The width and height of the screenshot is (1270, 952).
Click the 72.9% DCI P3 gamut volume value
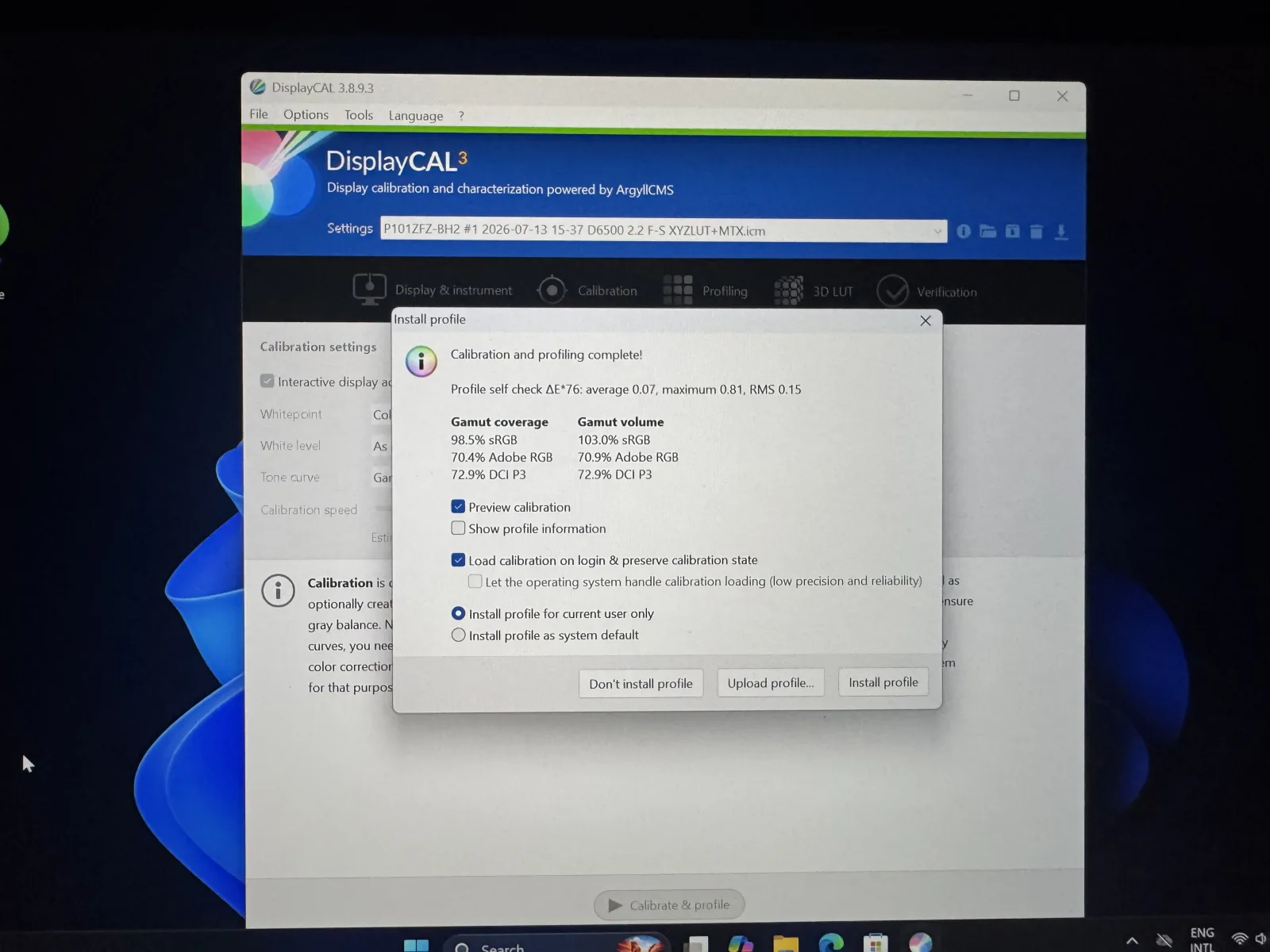coord(614,474)
